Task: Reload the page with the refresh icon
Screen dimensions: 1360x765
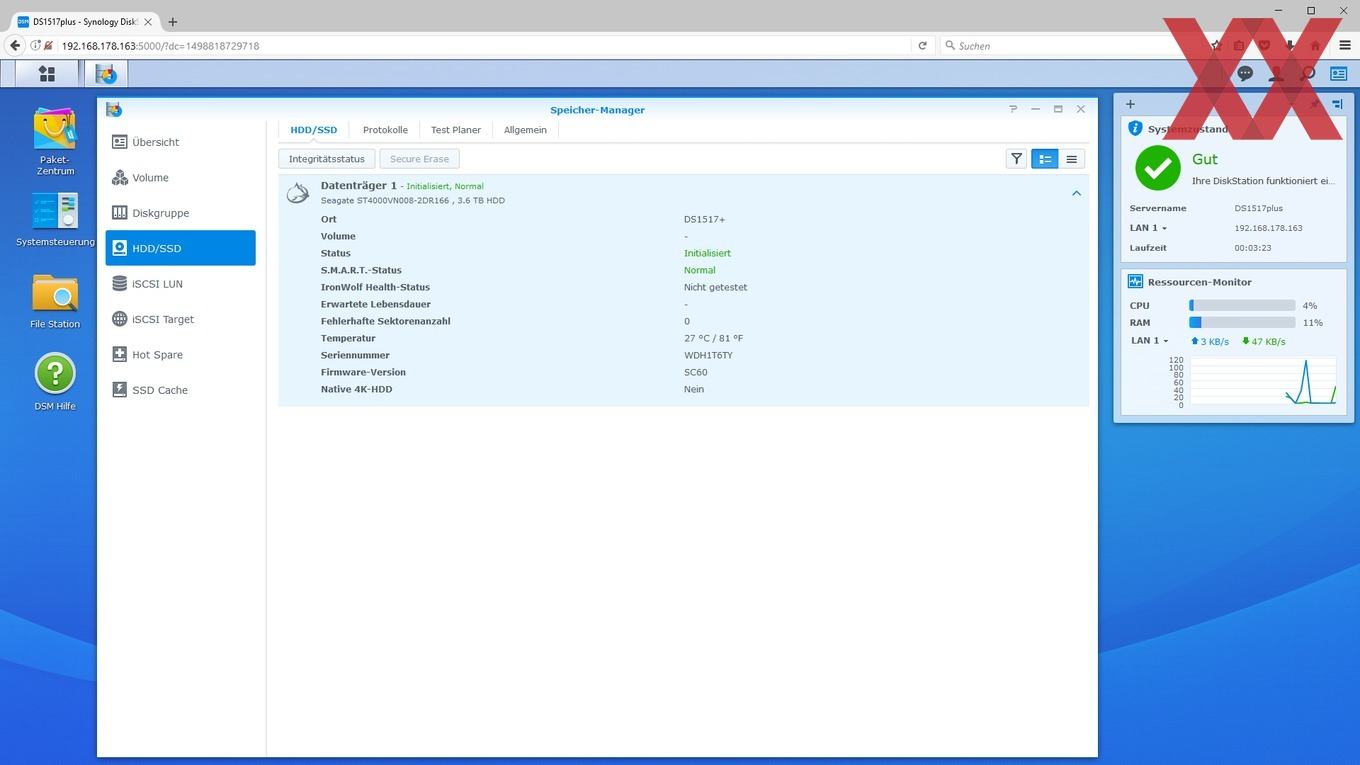Action: (922, 45)
